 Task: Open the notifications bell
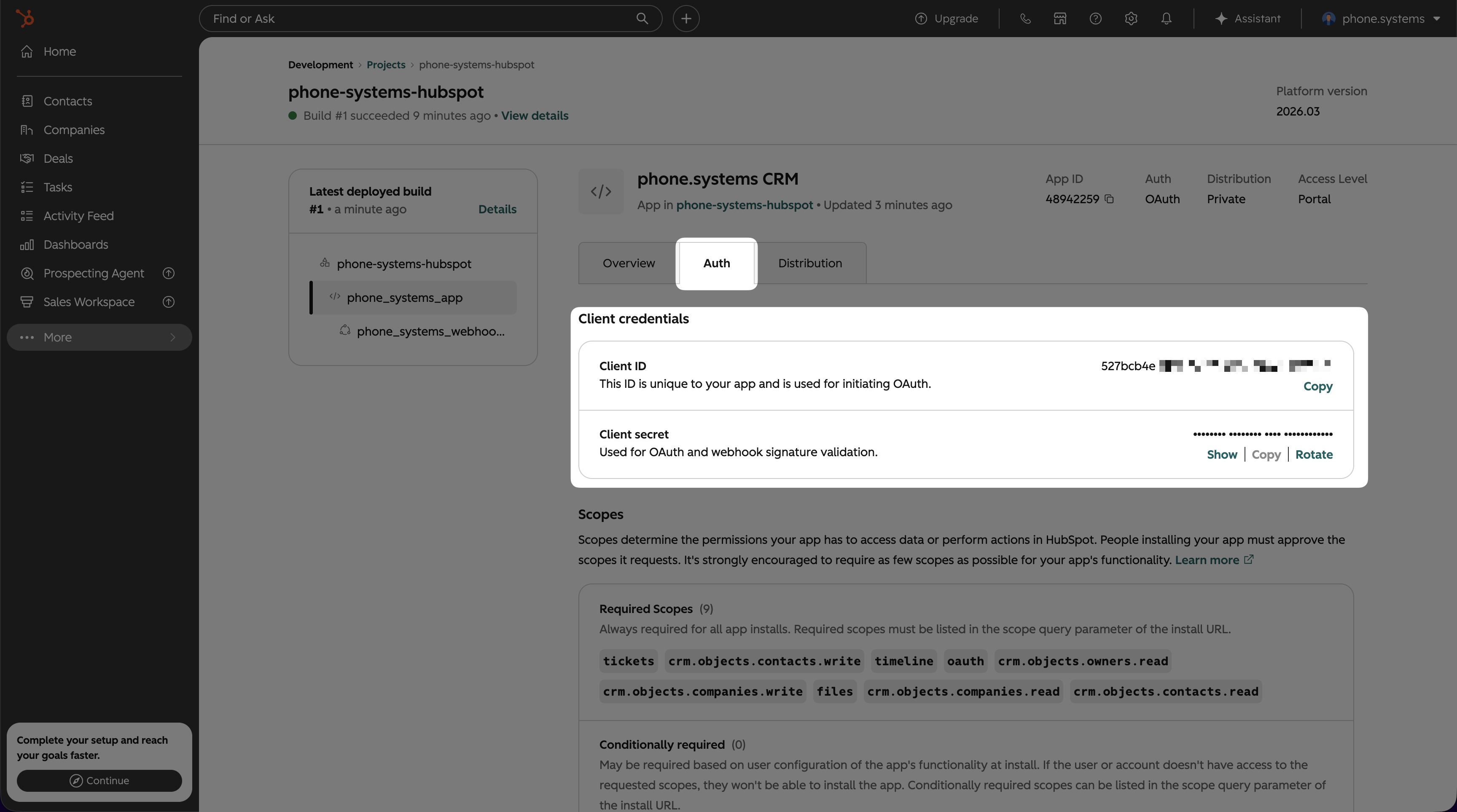(x=1166, y=19)
